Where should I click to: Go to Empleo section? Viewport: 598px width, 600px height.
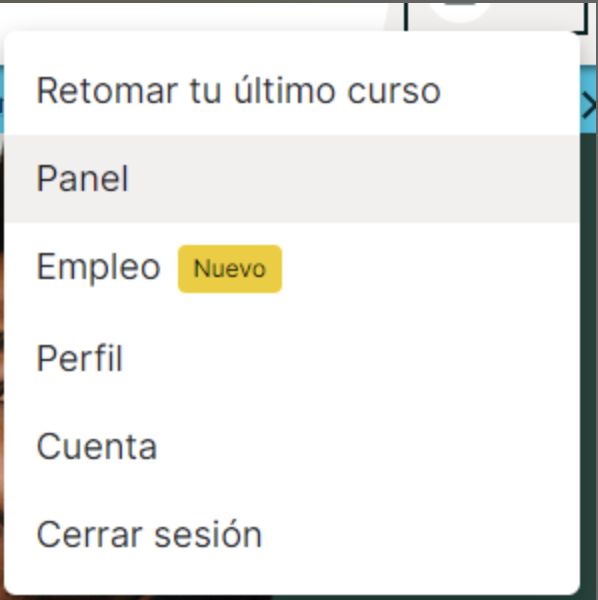click(292, 267)
